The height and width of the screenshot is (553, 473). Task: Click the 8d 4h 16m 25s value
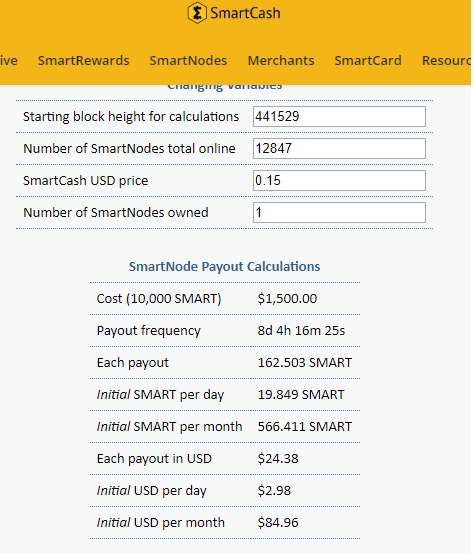point(301,331)
